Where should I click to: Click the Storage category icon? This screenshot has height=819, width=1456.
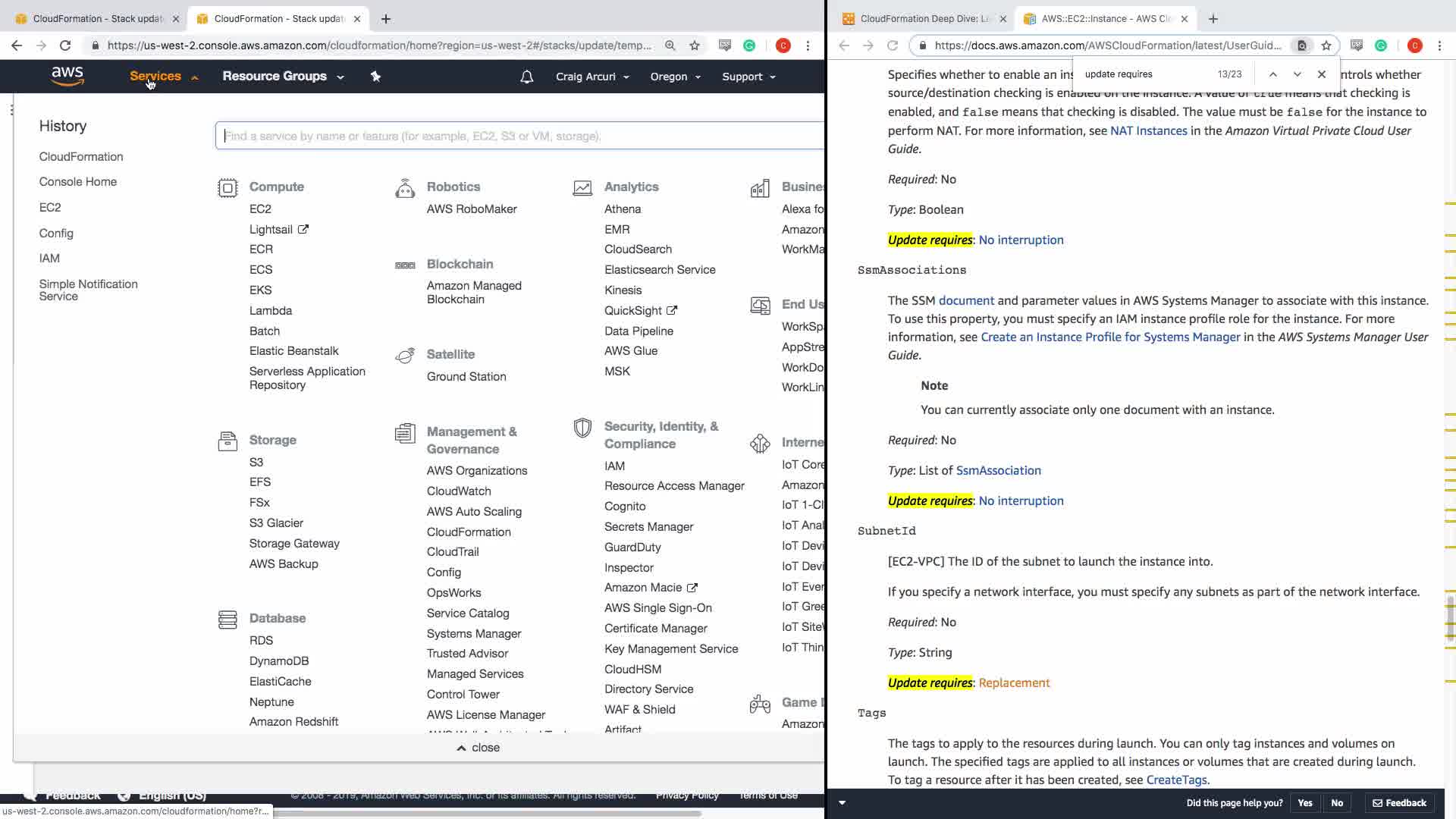[227, 441]
